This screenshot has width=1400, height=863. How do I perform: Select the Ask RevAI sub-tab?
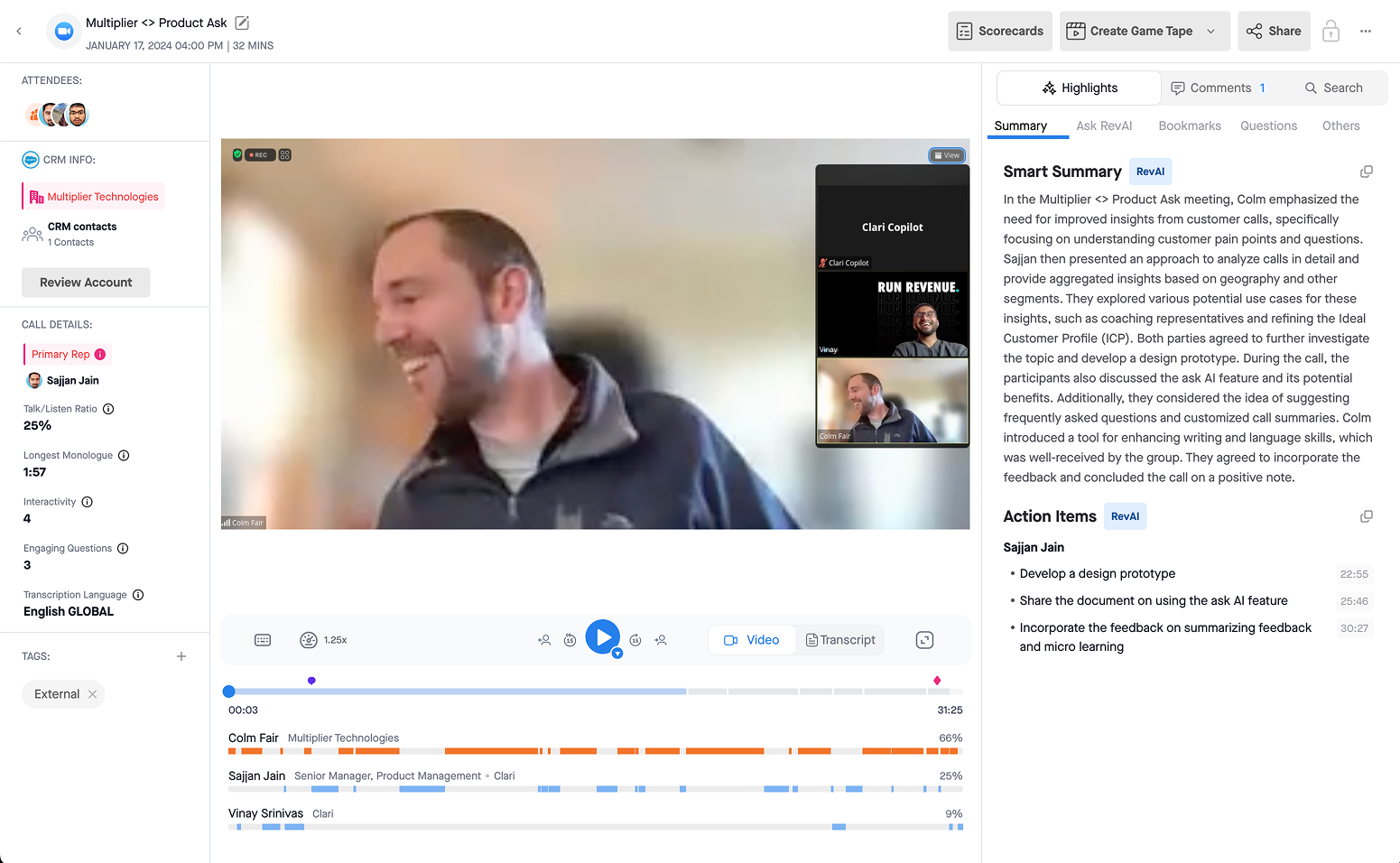[x=1104, y=125]
